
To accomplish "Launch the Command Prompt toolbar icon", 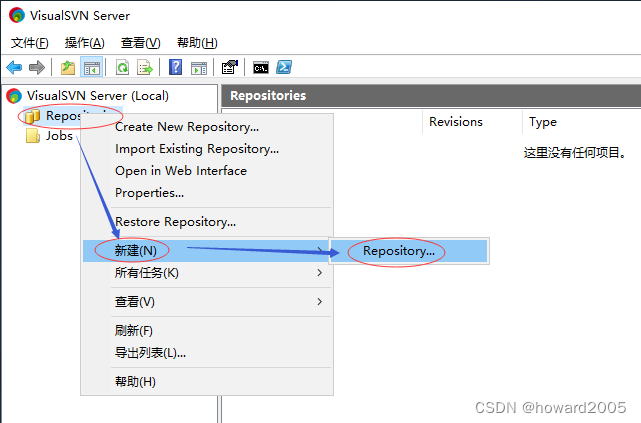I will pos(261,67).
